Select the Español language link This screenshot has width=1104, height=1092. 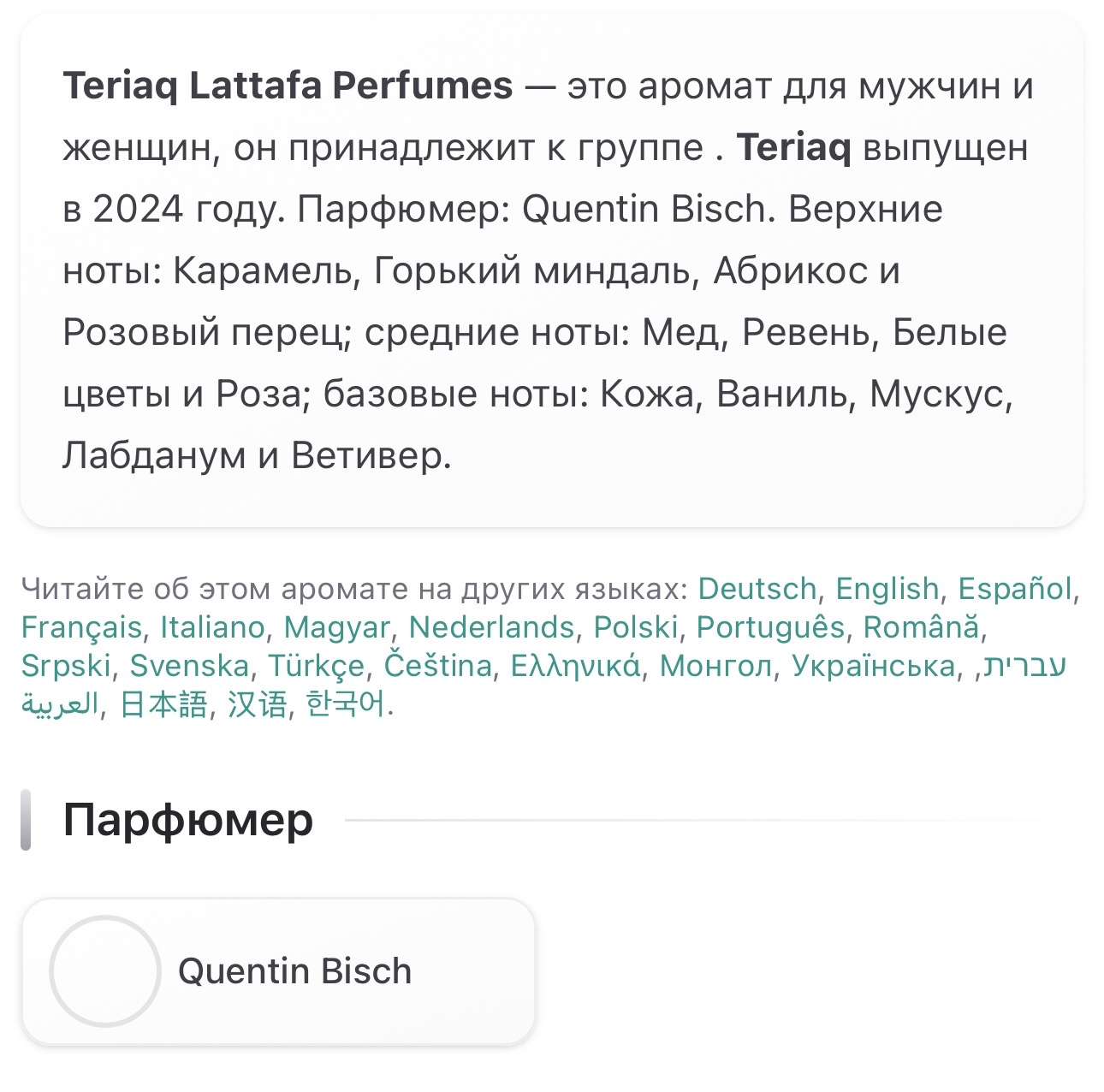pyautogui.click(x=1015, y=589)
